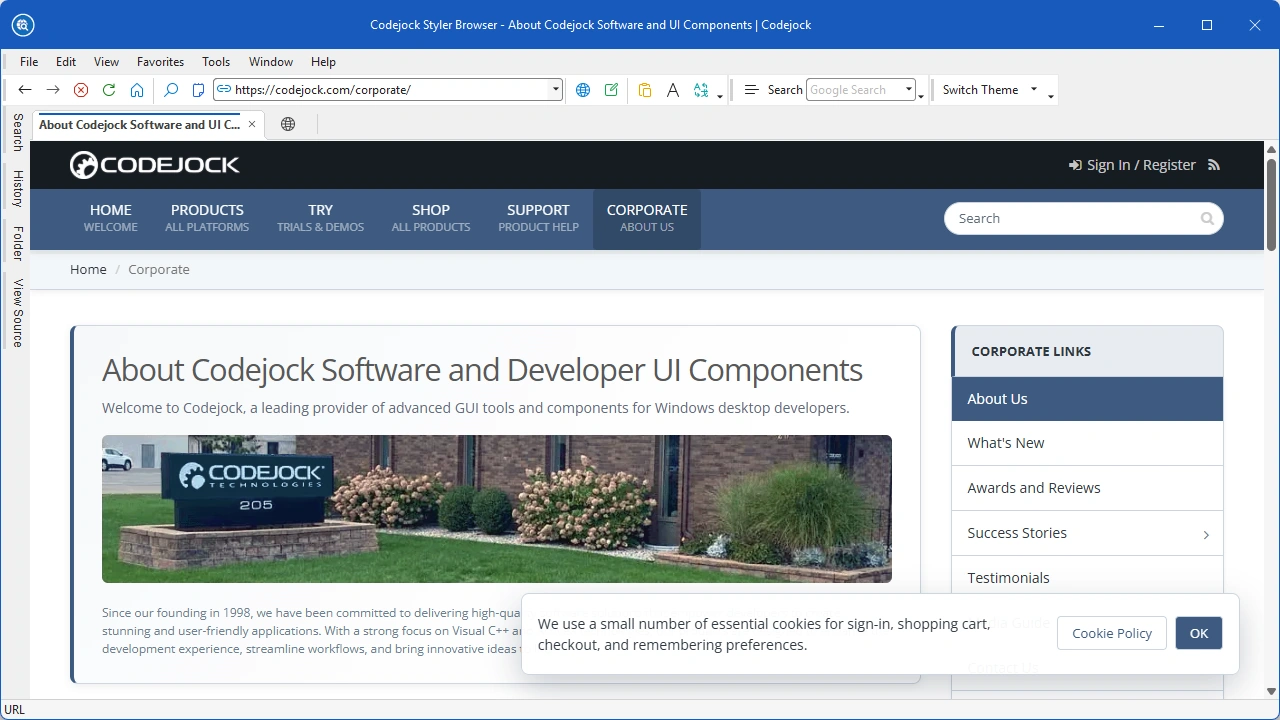Open the File menu
The height and width of the screenshot is (720, 1280).
(x=29, y=62)
